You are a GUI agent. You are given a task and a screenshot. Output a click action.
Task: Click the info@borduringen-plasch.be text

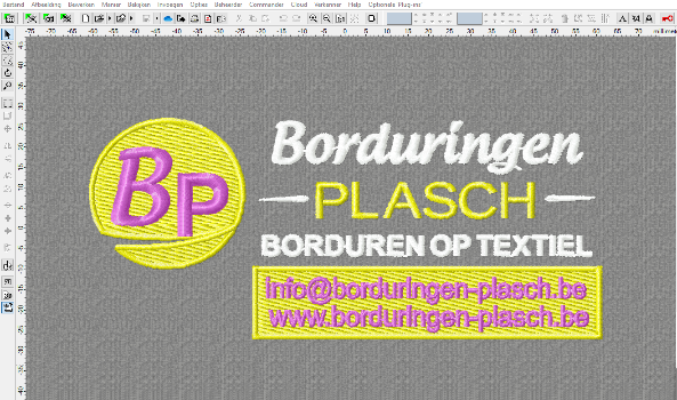pyautogui.click(x=426, y=289)
